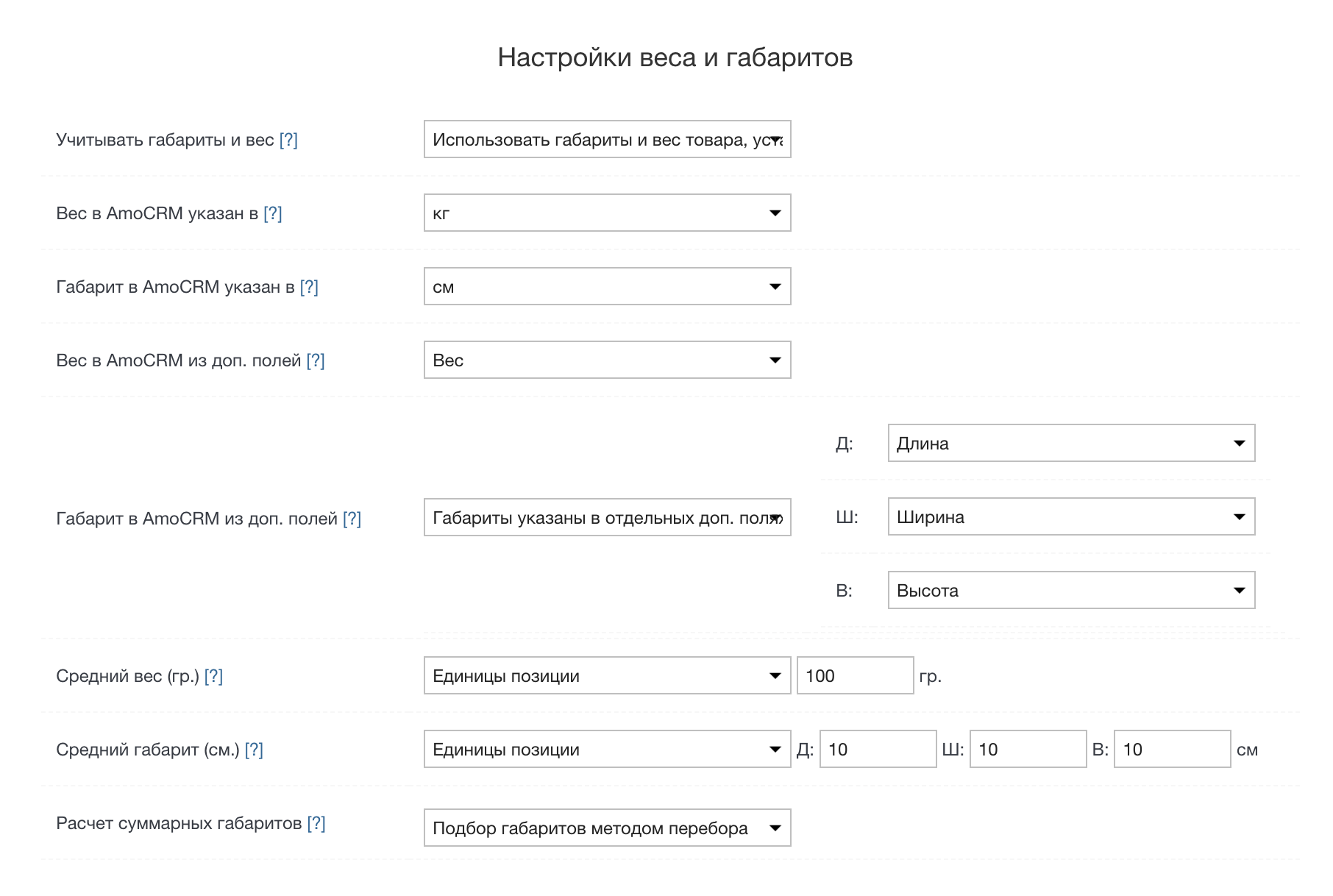The height and width of the screenshot is (896, 1333).
Task: Open help for 'Вес в AmoCRM из доп. полей'
Action: [316, 360]
